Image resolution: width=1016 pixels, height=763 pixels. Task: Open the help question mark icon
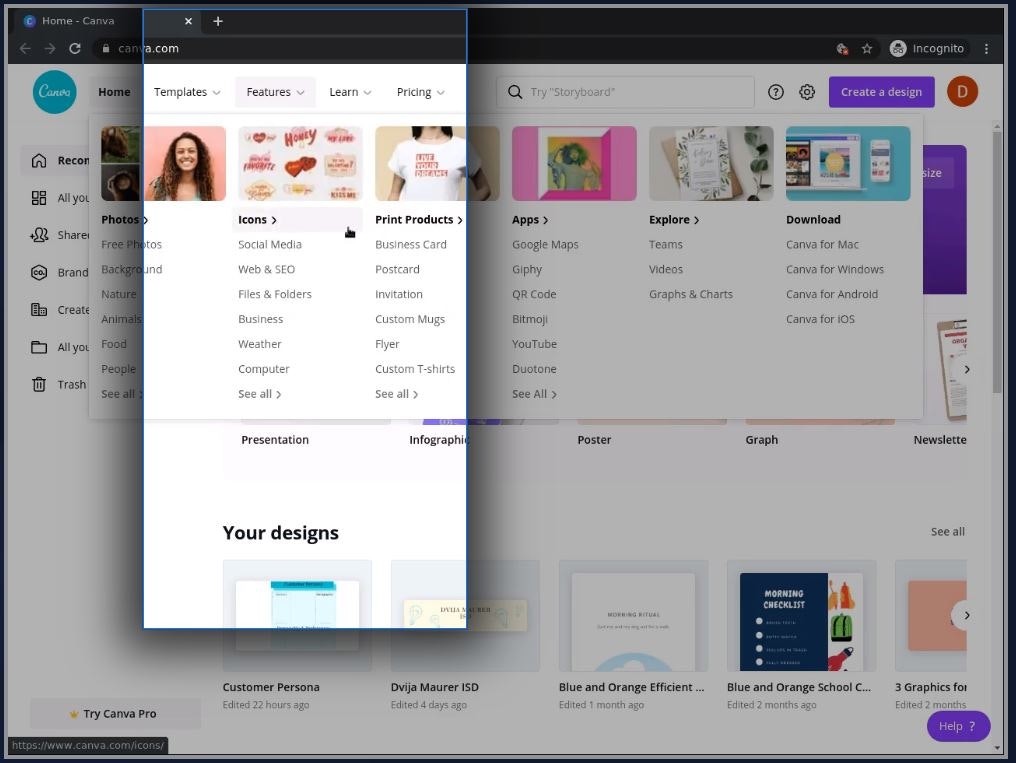[776, 92]
